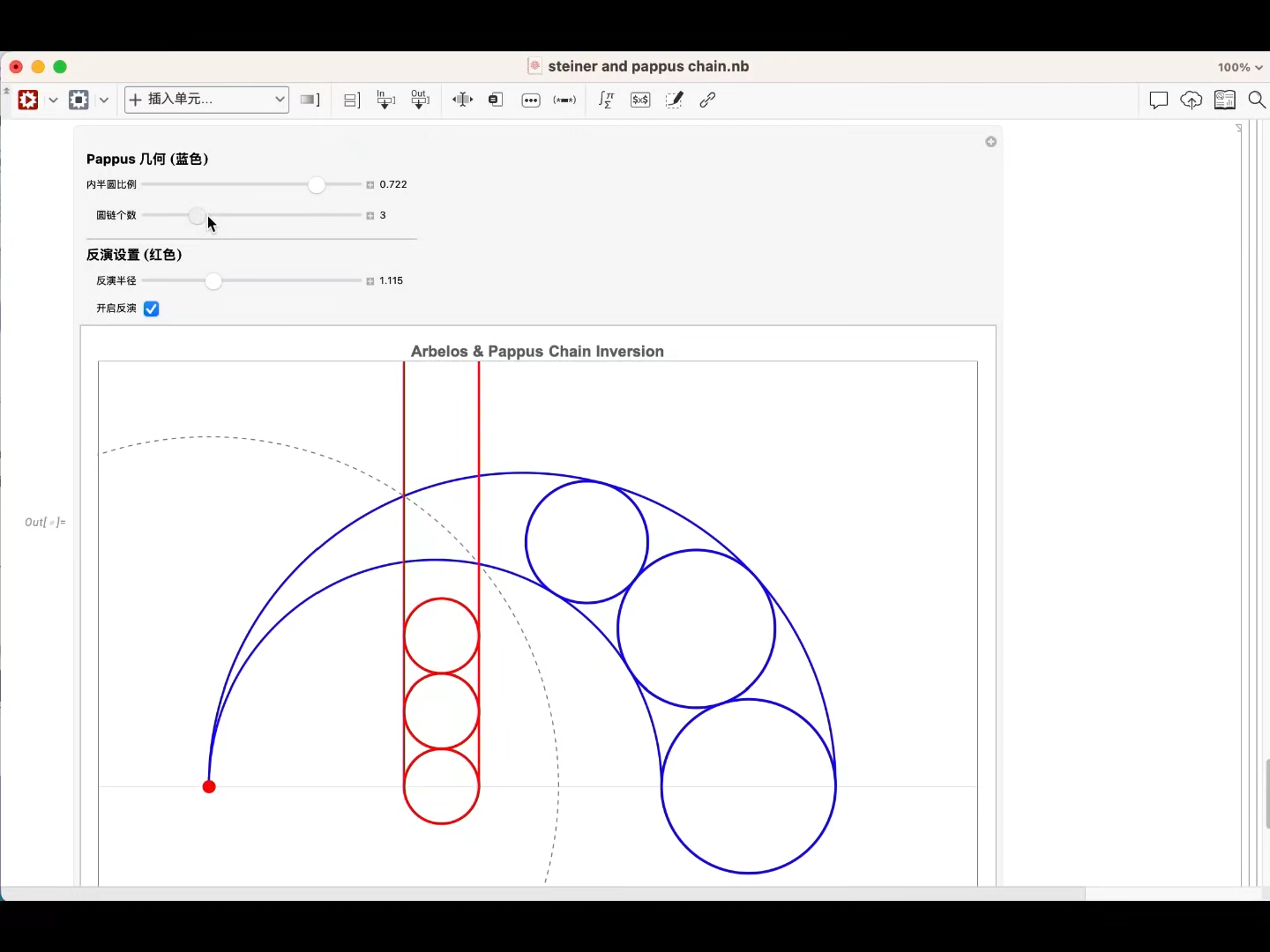Open the dropdown arrow beside the gray kernel icon
Viewport: 1270px width, 952px height.
[103, 100]
